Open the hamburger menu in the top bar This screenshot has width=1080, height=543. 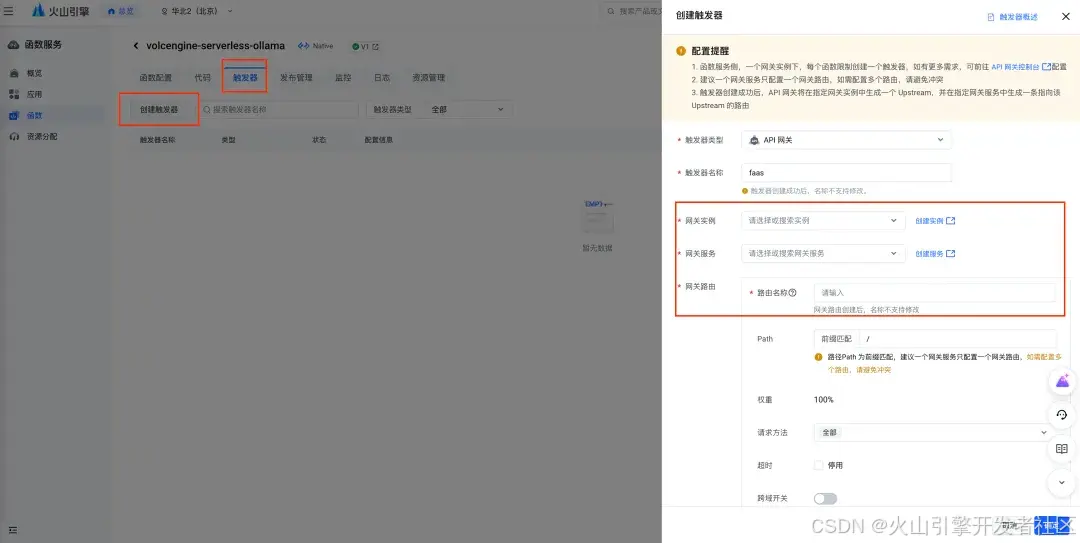click(x=9, y=11)
